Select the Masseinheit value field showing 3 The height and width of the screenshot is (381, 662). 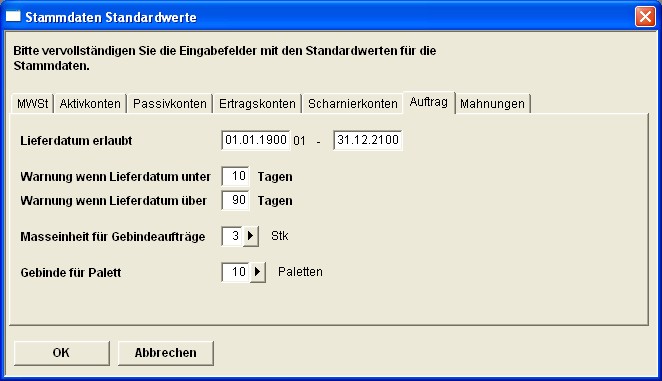coord(232,236)
